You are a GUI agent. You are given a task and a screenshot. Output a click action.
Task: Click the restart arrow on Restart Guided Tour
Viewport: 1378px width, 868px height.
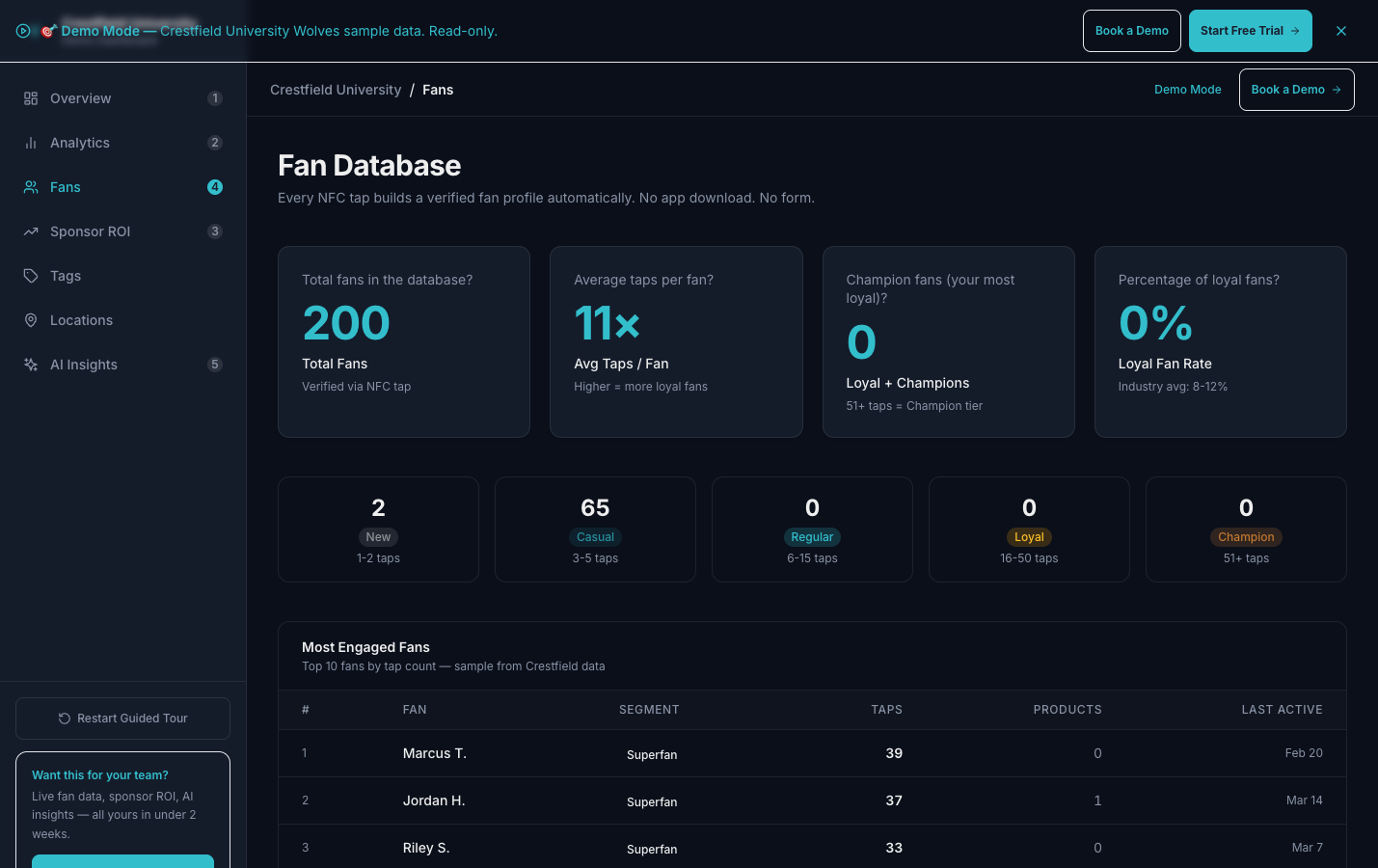tap(64, 718)
